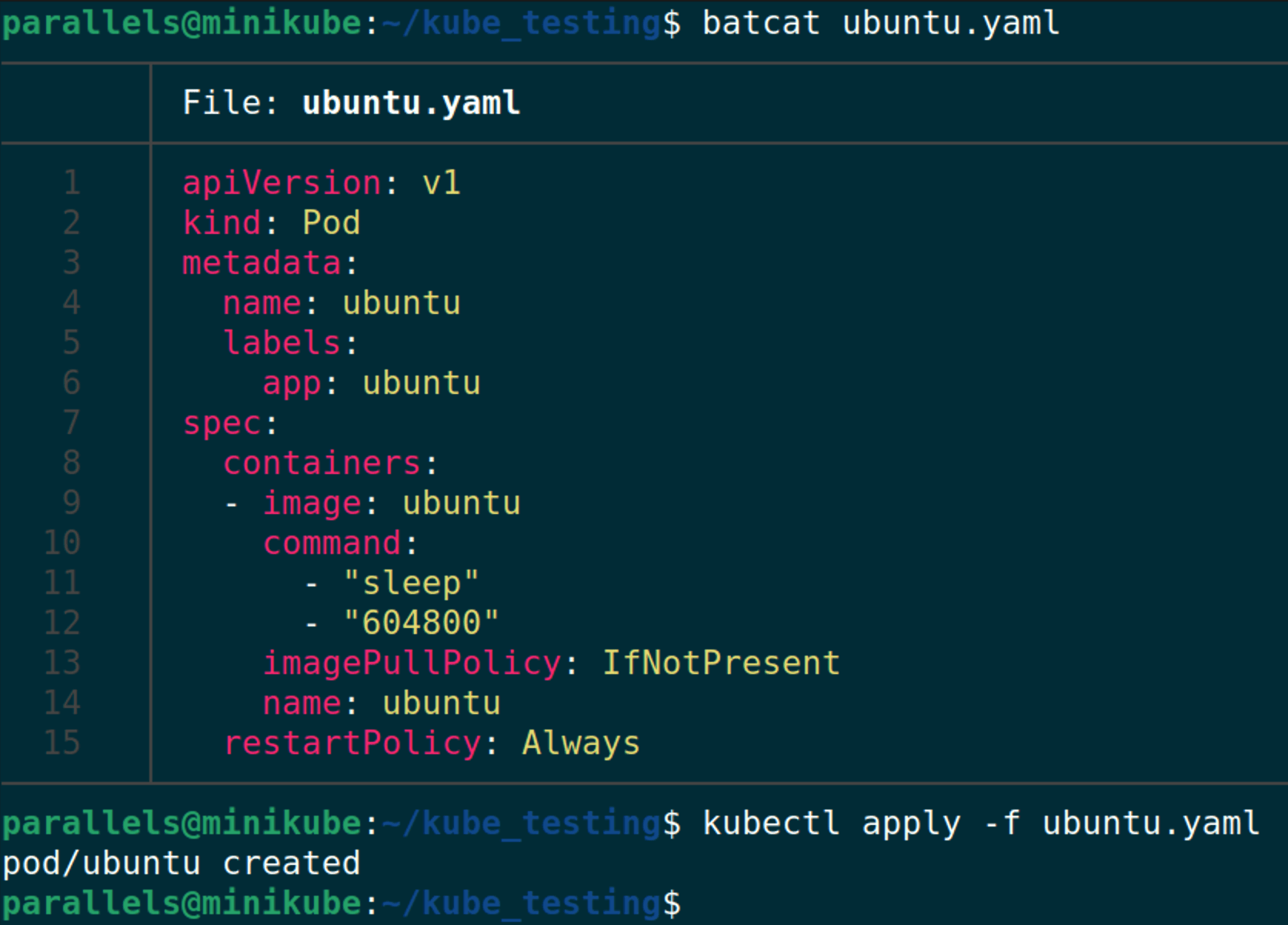Click the imagePullPolicy: IfNotPresent line
Viewport: 1288px width, 925px height.
(x=551, y=663)
